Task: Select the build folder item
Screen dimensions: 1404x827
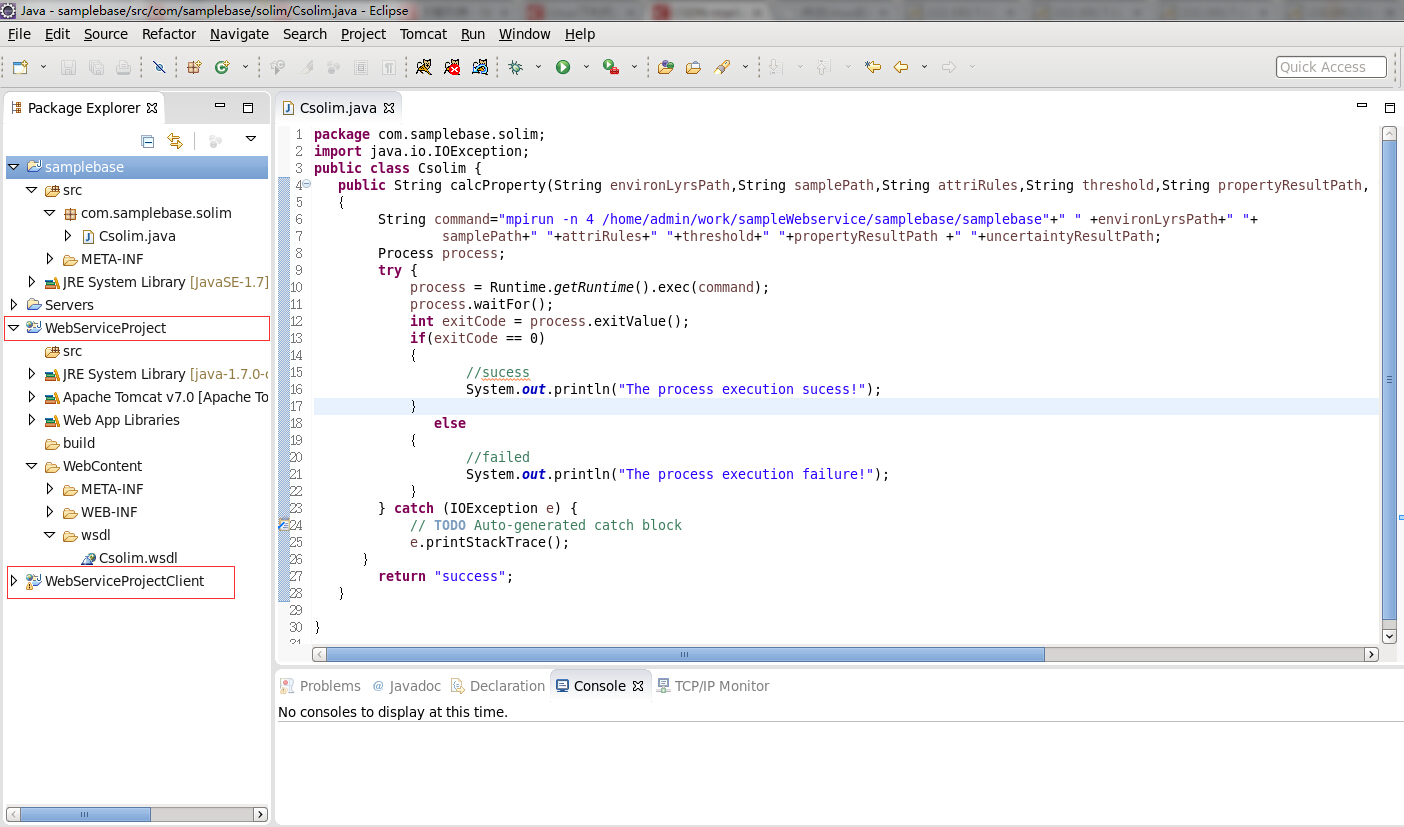Action: [x=70, y=443]
